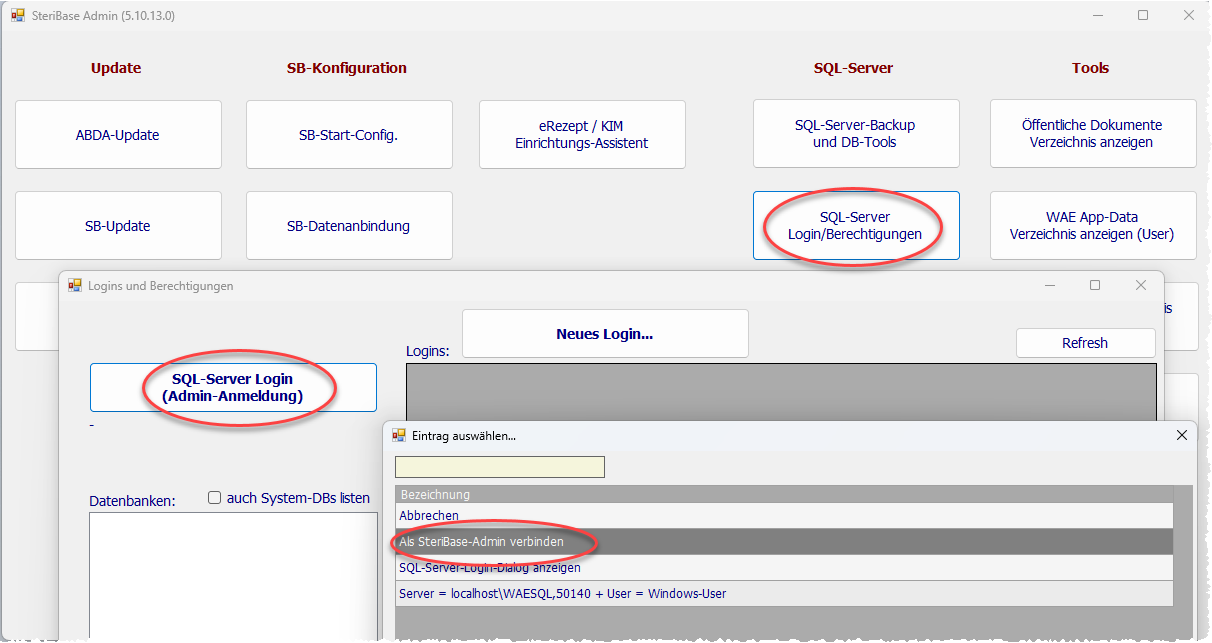Show Öffentliche Dokumente Verzeichnis

click(1093, 134)
